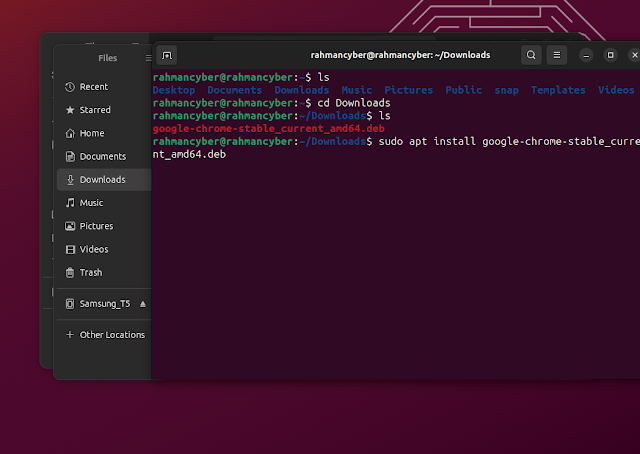Image resolution: width=640 pixels, height=454 pixels.
Task: Click Music in the terminal ls output
Action: (x=357, y=90)
